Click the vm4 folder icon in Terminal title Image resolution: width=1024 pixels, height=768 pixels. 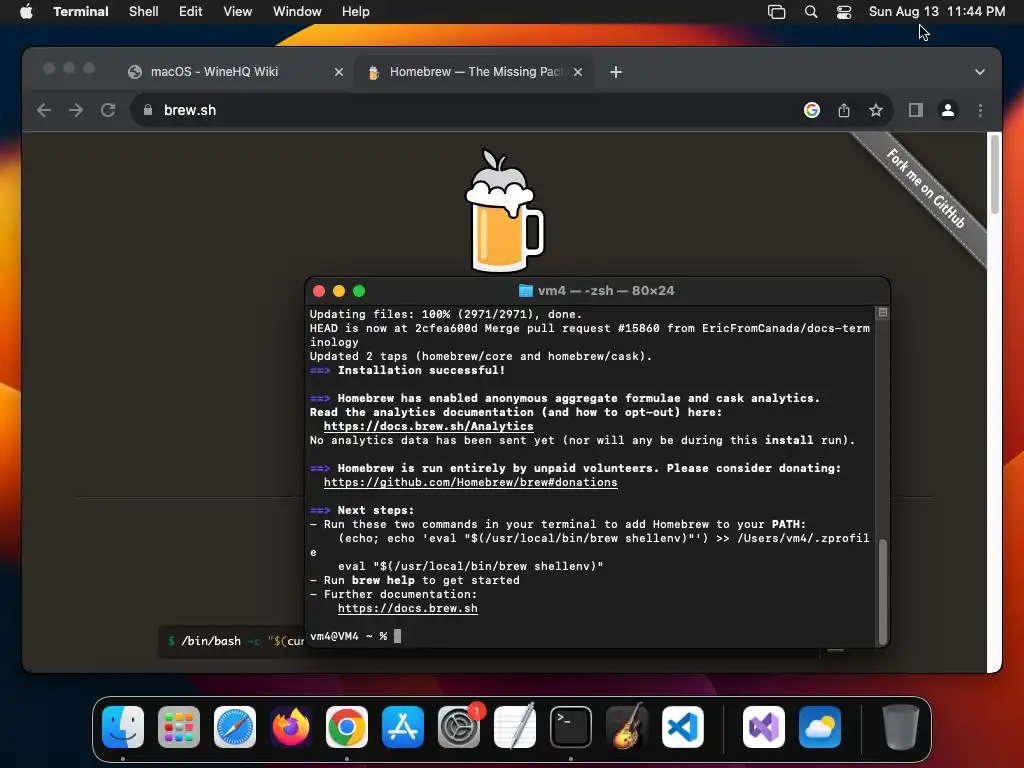click(525, 291)
